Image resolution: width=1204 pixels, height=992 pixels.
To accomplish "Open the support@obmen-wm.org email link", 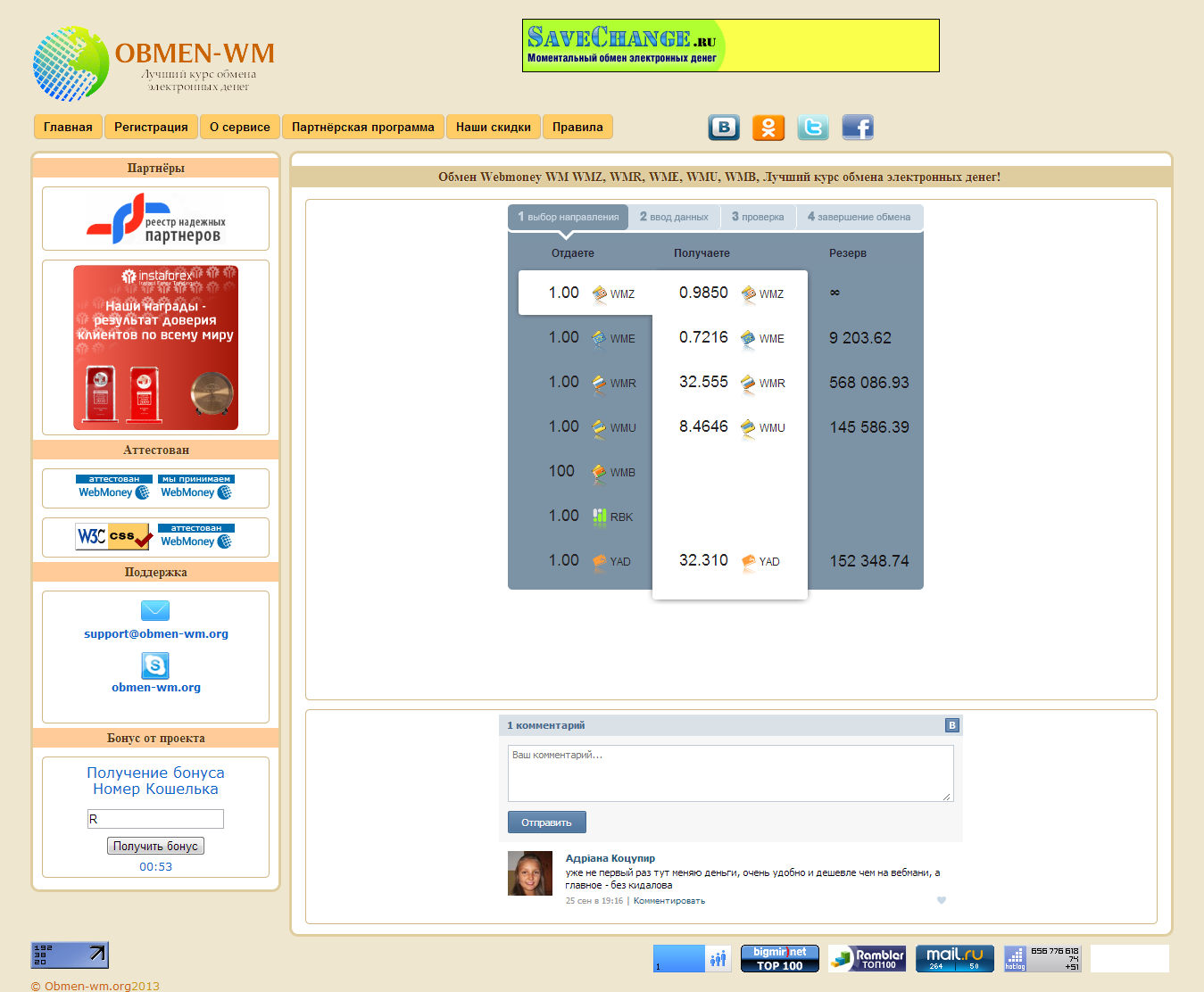I will [x=156, y=634].
